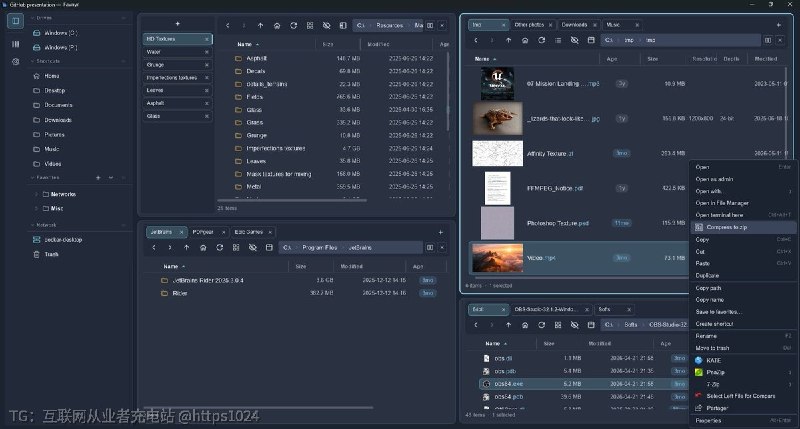Click the columns layout icon in the left rail
Viewport: 800px width, 429px height.
point(15,44)
